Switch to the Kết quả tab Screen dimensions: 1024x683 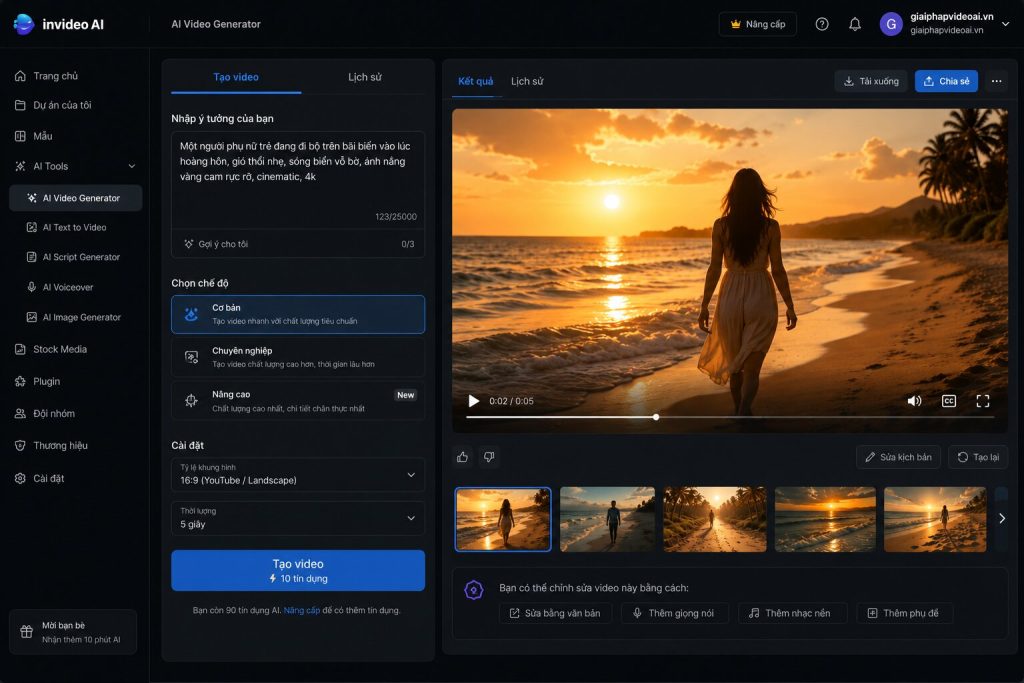click(x=475, y=81)
